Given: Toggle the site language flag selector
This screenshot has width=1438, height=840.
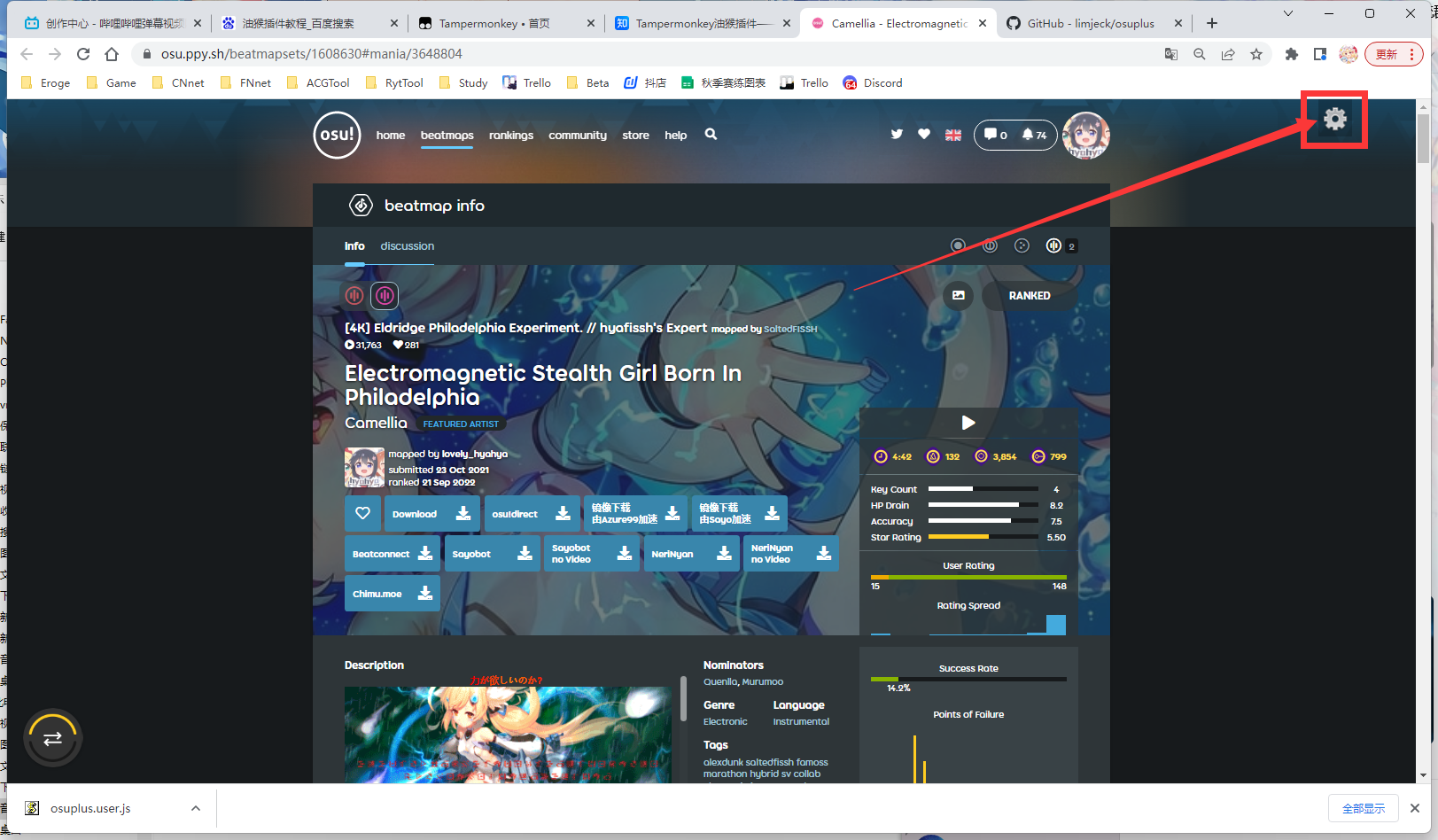Looking at the screenshot, I should (952, 135).
